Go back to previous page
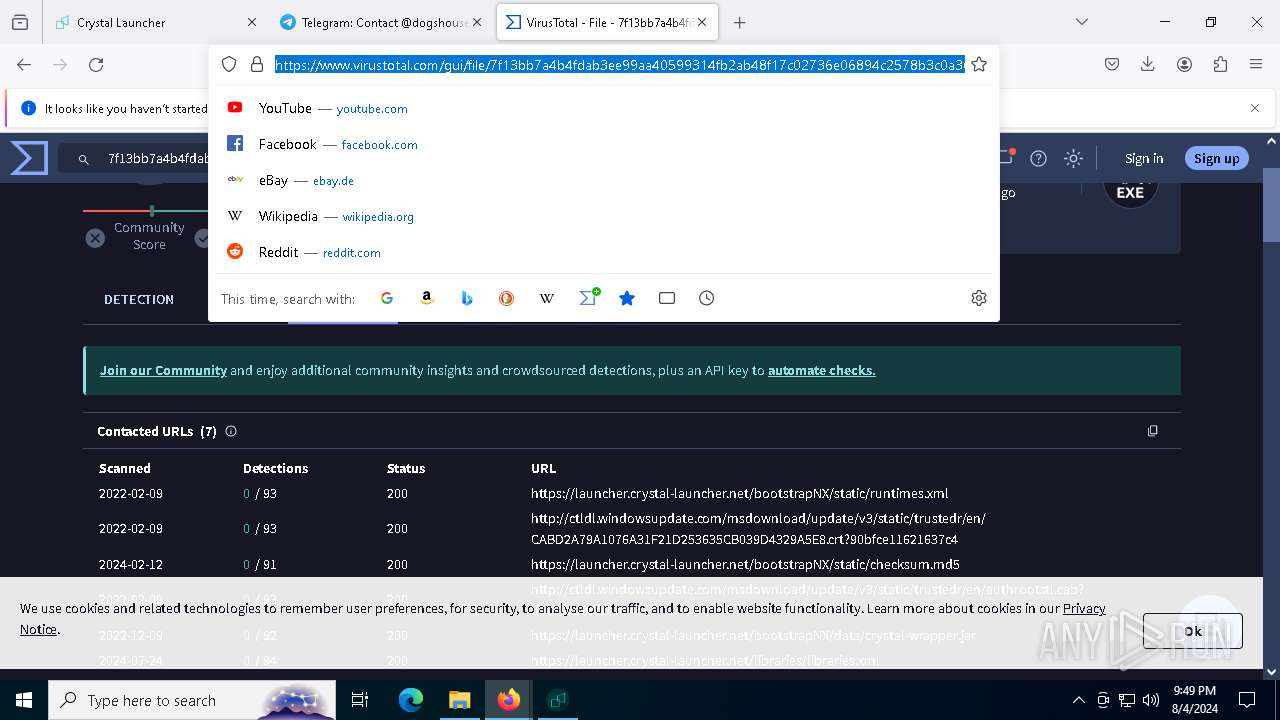 click(24, 64)
